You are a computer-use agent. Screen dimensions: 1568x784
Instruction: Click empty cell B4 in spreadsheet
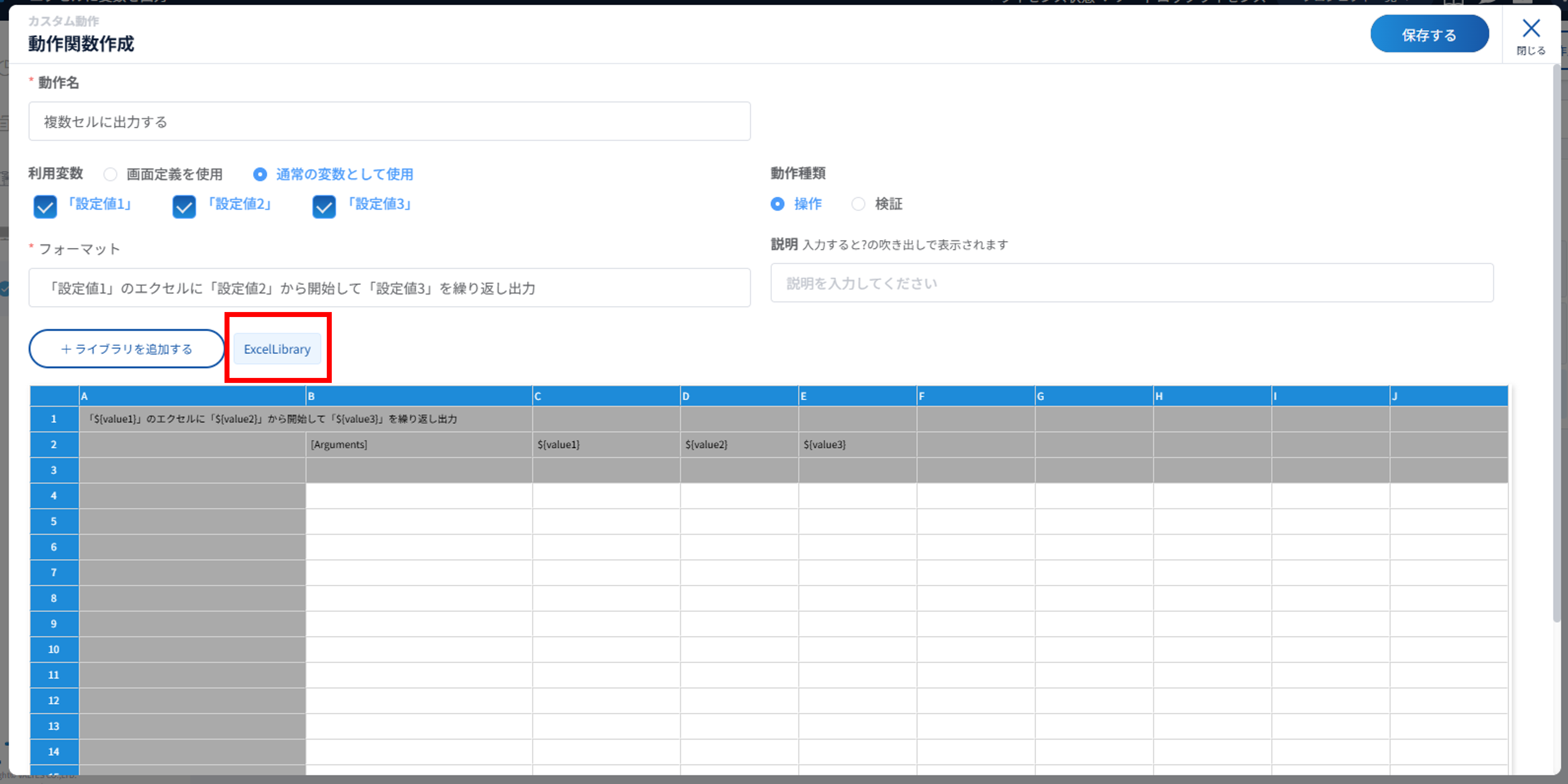[418, 496]
